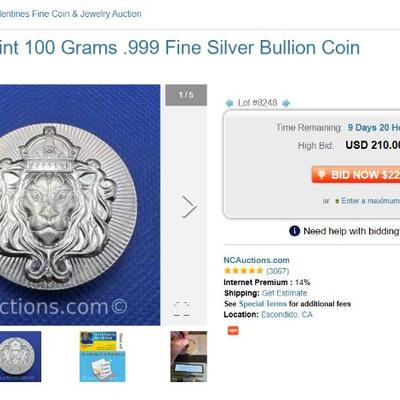Open the Escondido, CA location link
The width and height of the screenshot is (400, 400).
tap(287, 314)
